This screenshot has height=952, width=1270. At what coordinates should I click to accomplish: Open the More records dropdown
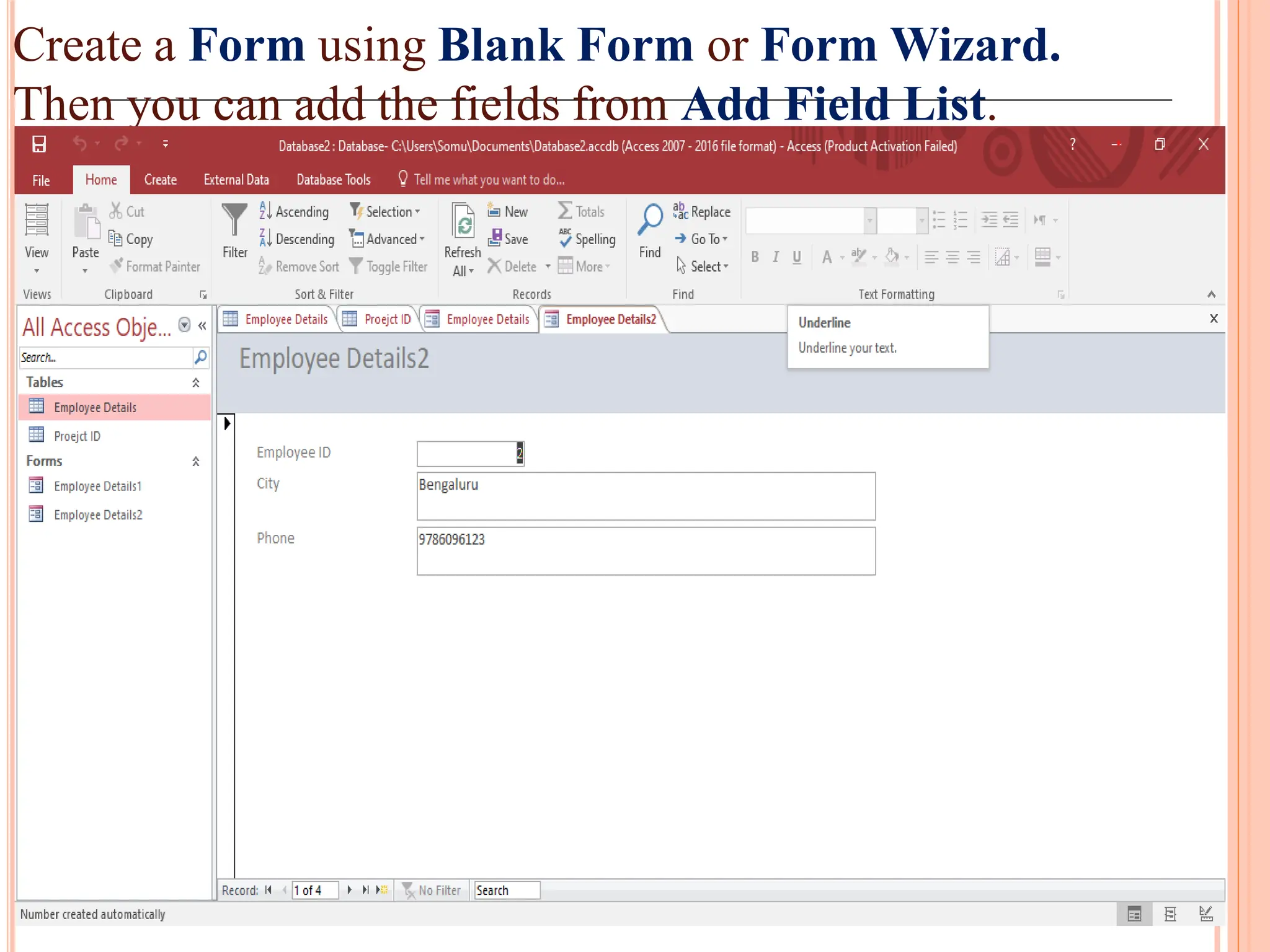tap(584, 267)
